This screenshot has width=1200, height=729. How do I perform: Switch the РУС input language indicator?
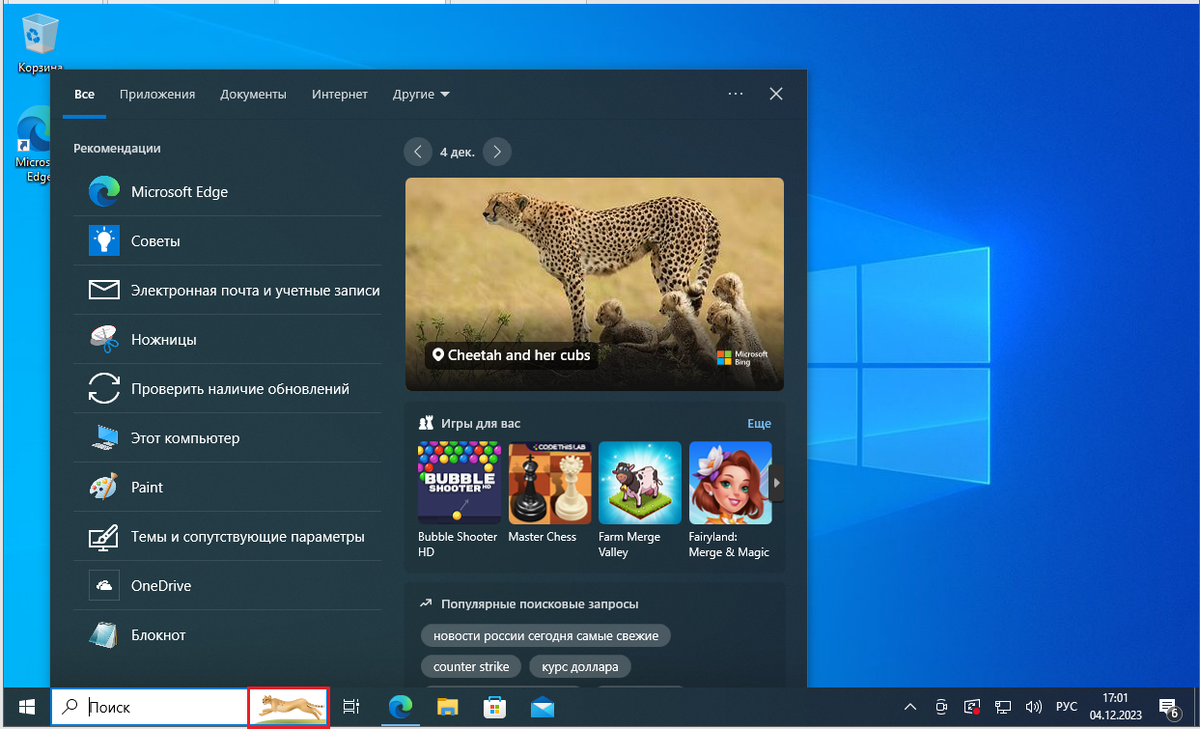(1067, 707)
